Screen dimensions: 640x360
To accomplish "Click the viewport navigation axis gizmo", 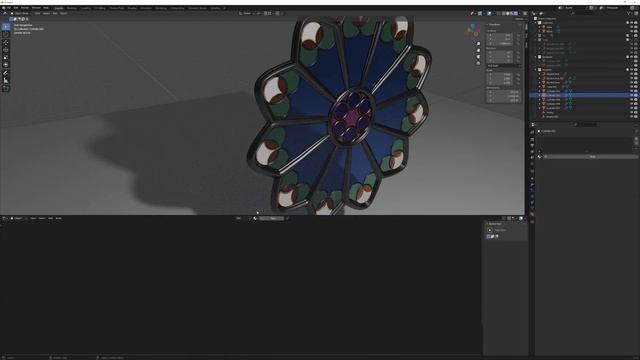I will click(473, 30).
